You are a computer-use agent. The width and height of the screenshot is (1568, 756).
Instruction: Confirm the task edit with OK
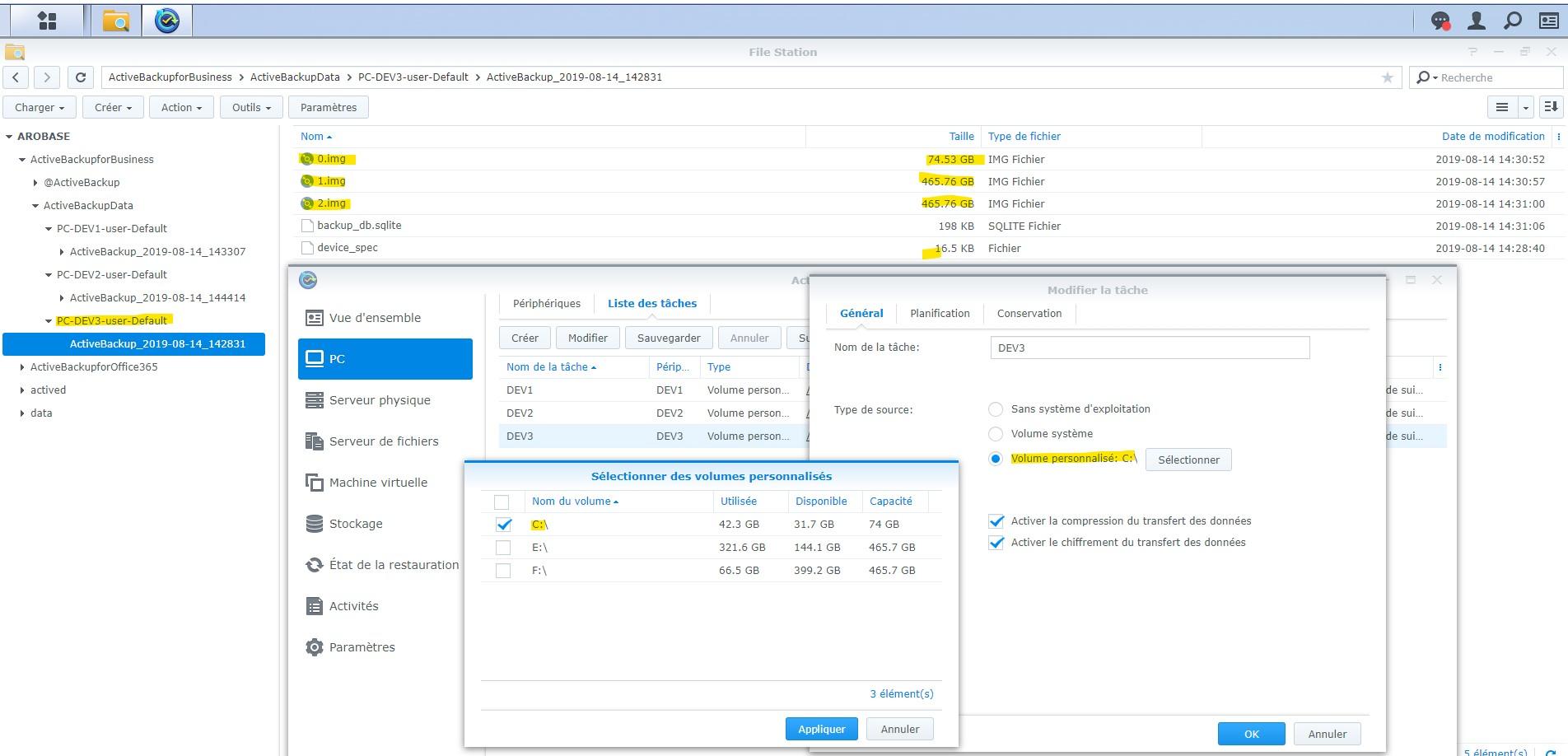tap(1251, 734)
